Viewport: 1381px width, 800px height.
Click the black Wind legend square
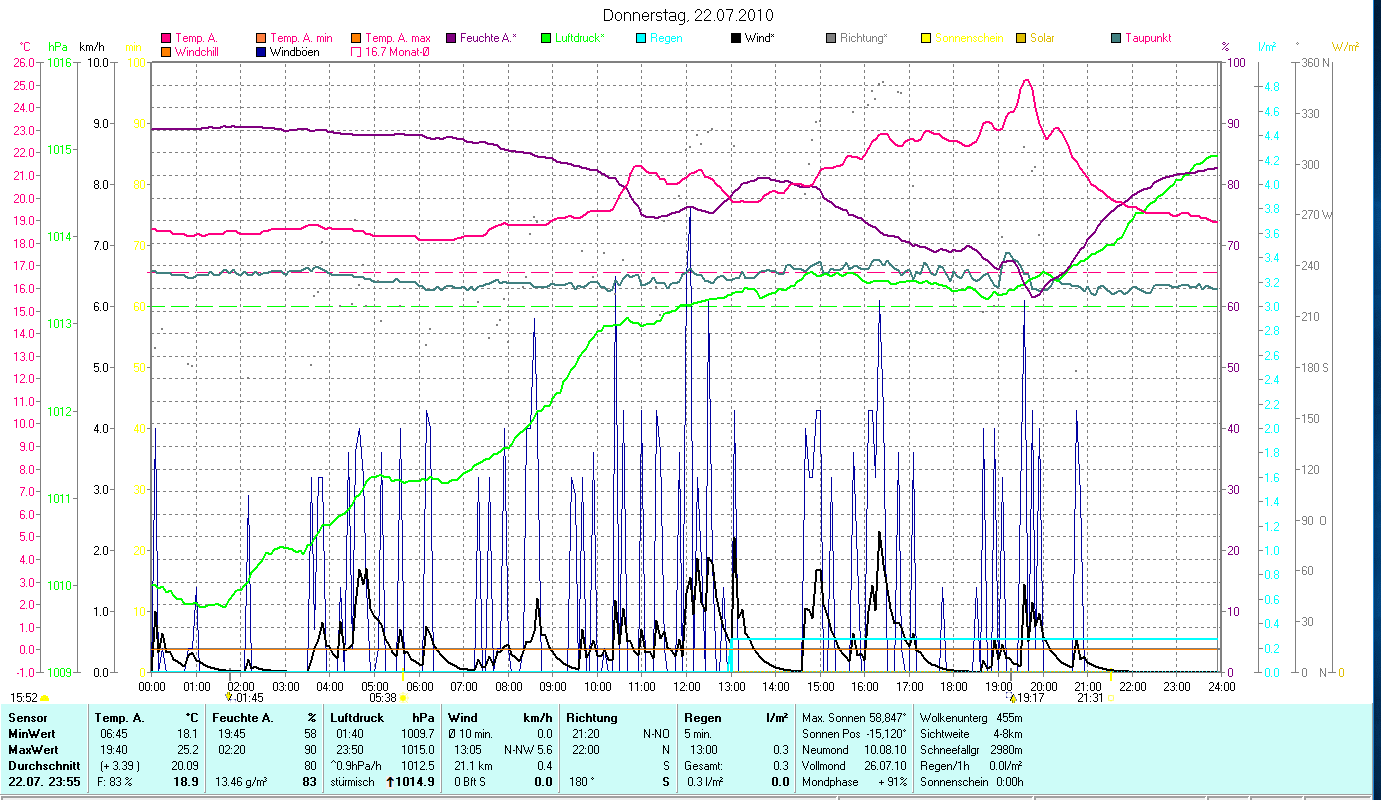[x=736, y=38]
